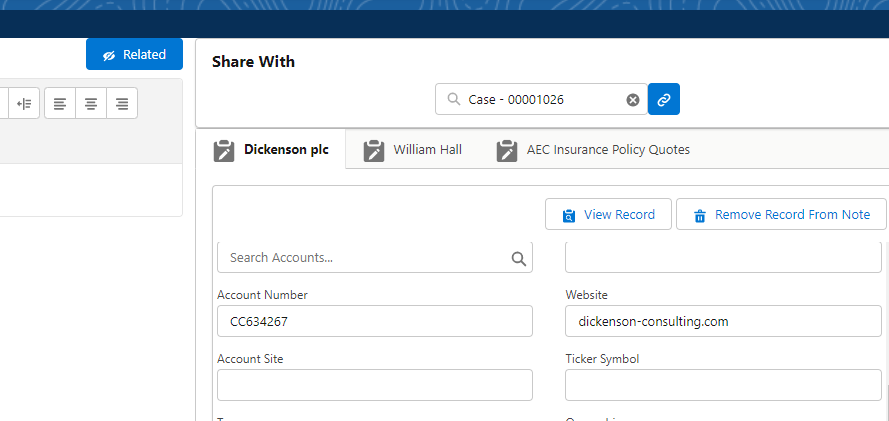The height and width of the screenshot is (421, 889).
Task: Center align text
Action: click(91, 103)
